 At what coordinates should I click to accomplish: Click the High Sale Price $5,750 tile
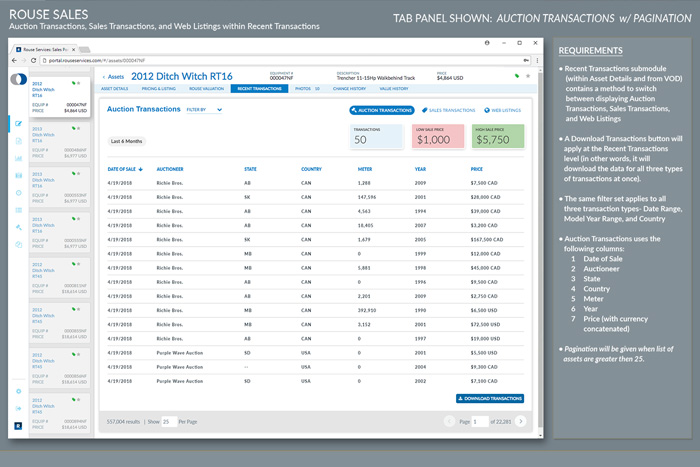point(498,136)
